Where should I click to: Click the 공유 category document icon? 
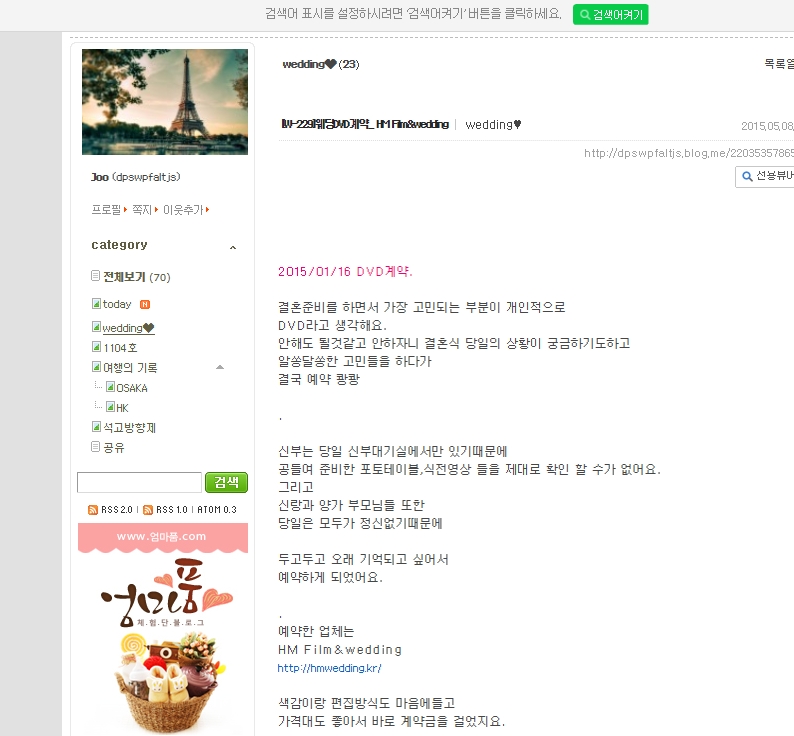click(x=95, y=446)
